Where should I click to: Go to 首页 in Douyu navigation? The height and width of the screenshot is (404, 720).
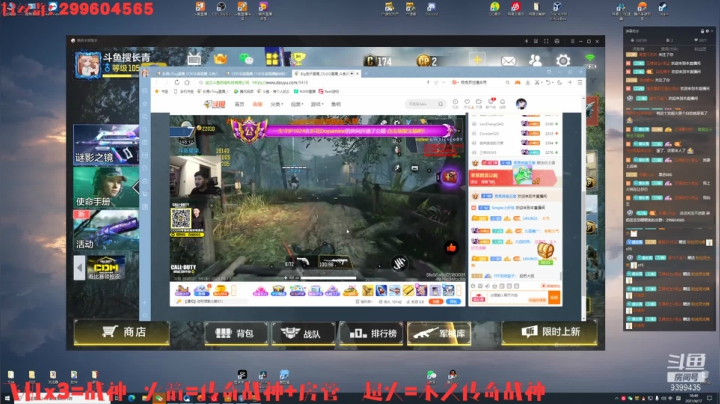click(x=239, y=104)
